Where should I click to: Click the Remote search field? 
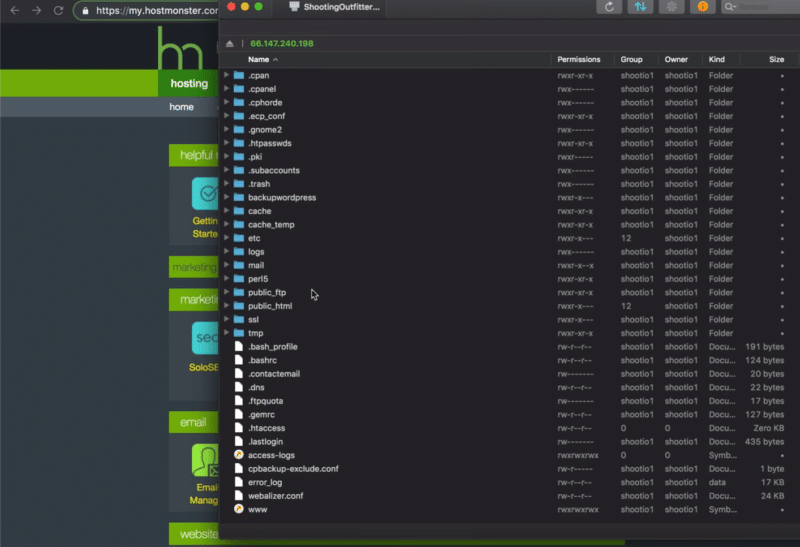(x=760, y=7)
